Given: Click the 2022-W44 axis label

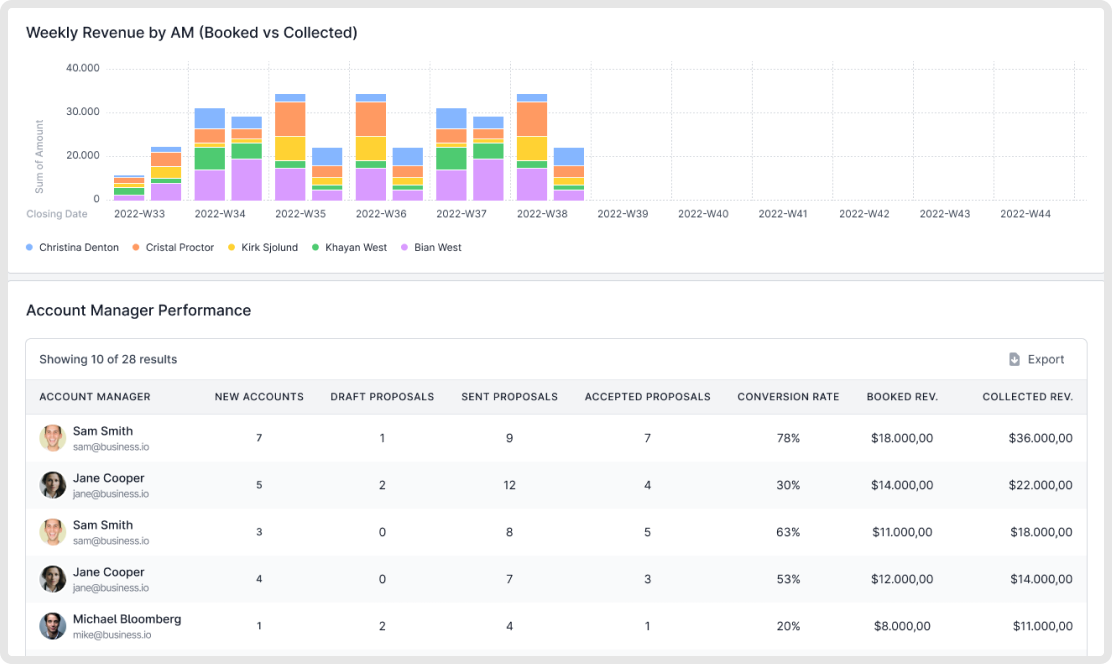Looking at the screenshot, I should 1025,214.
